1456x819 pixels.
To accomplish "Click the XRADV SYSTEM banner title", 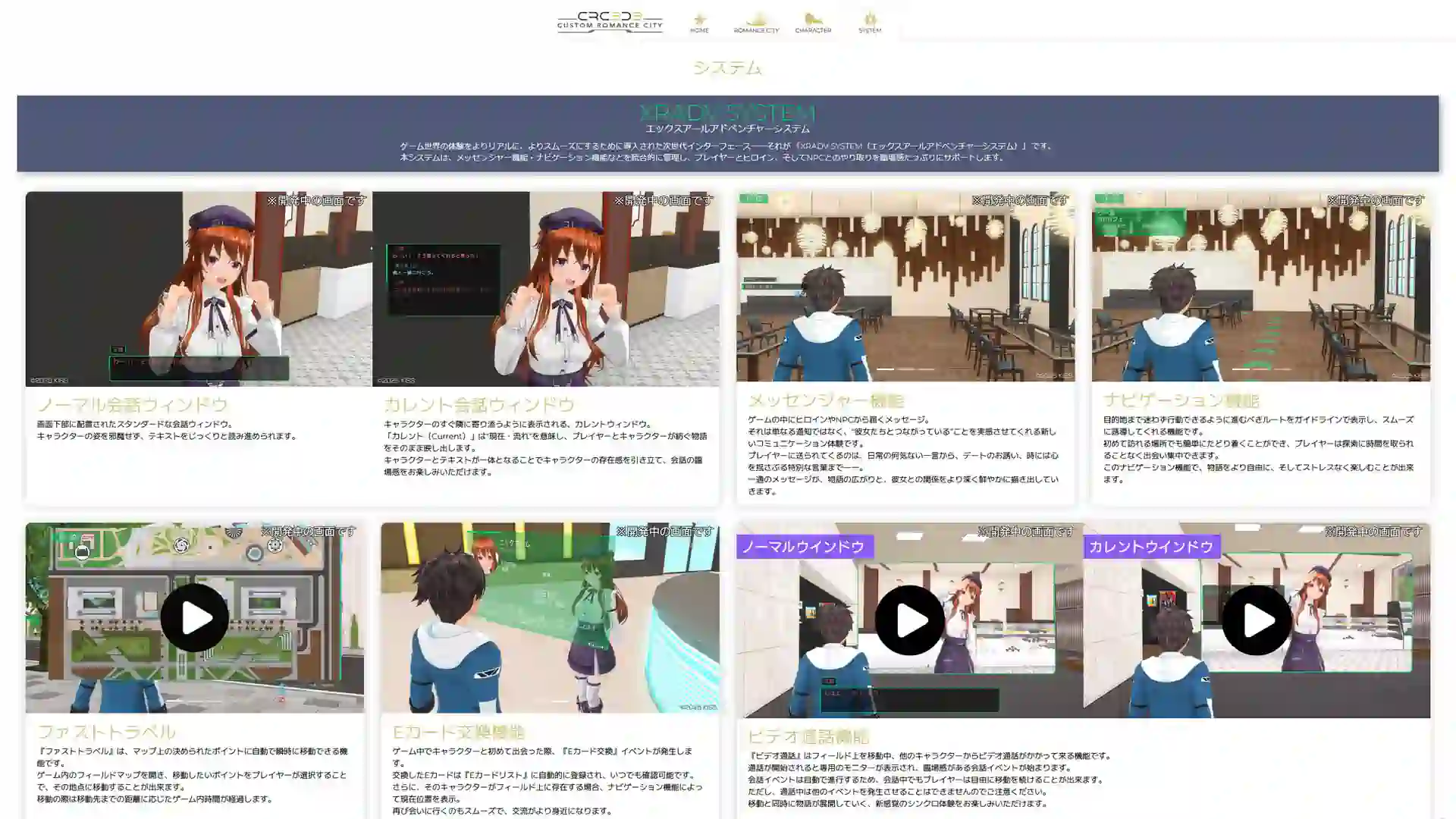I will pos(727,113).
